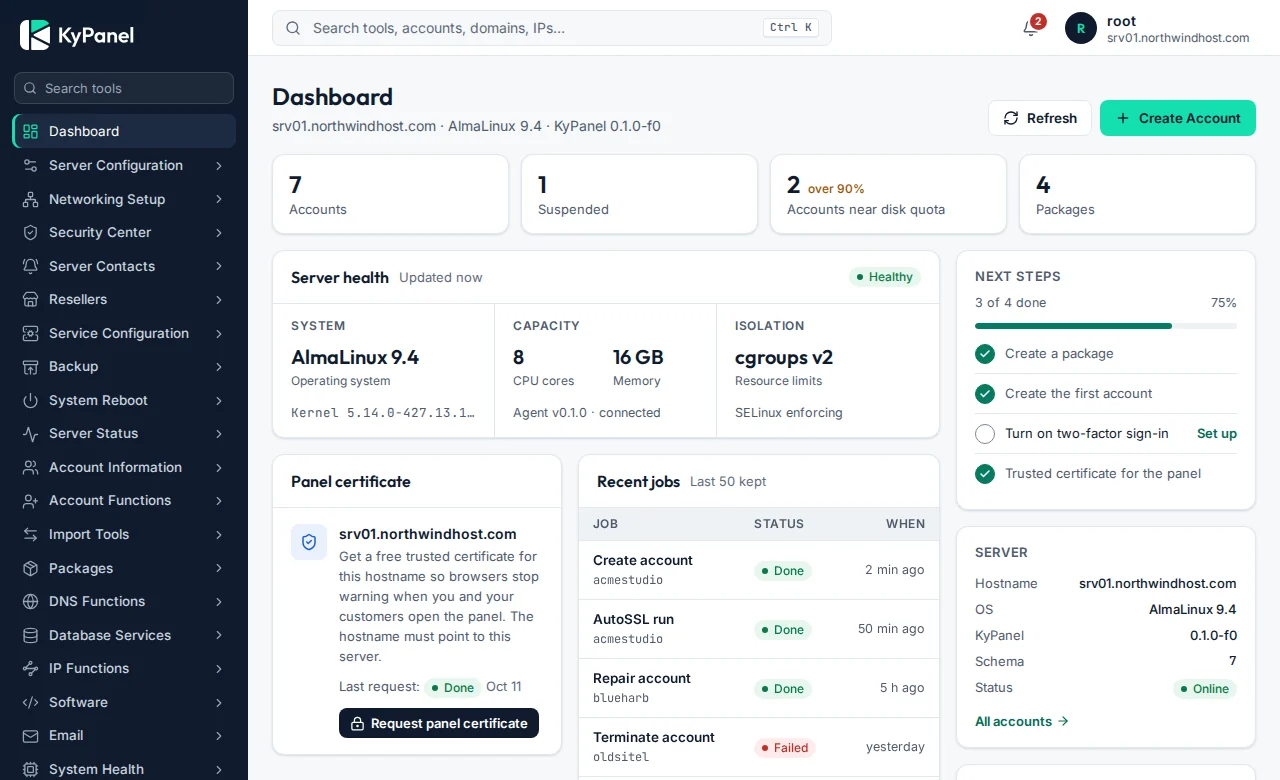Image resolution: width=1280 pixels, height=780 pixels.
Task: Click the Server Contacts bell icon
Action: click(30, 266)
